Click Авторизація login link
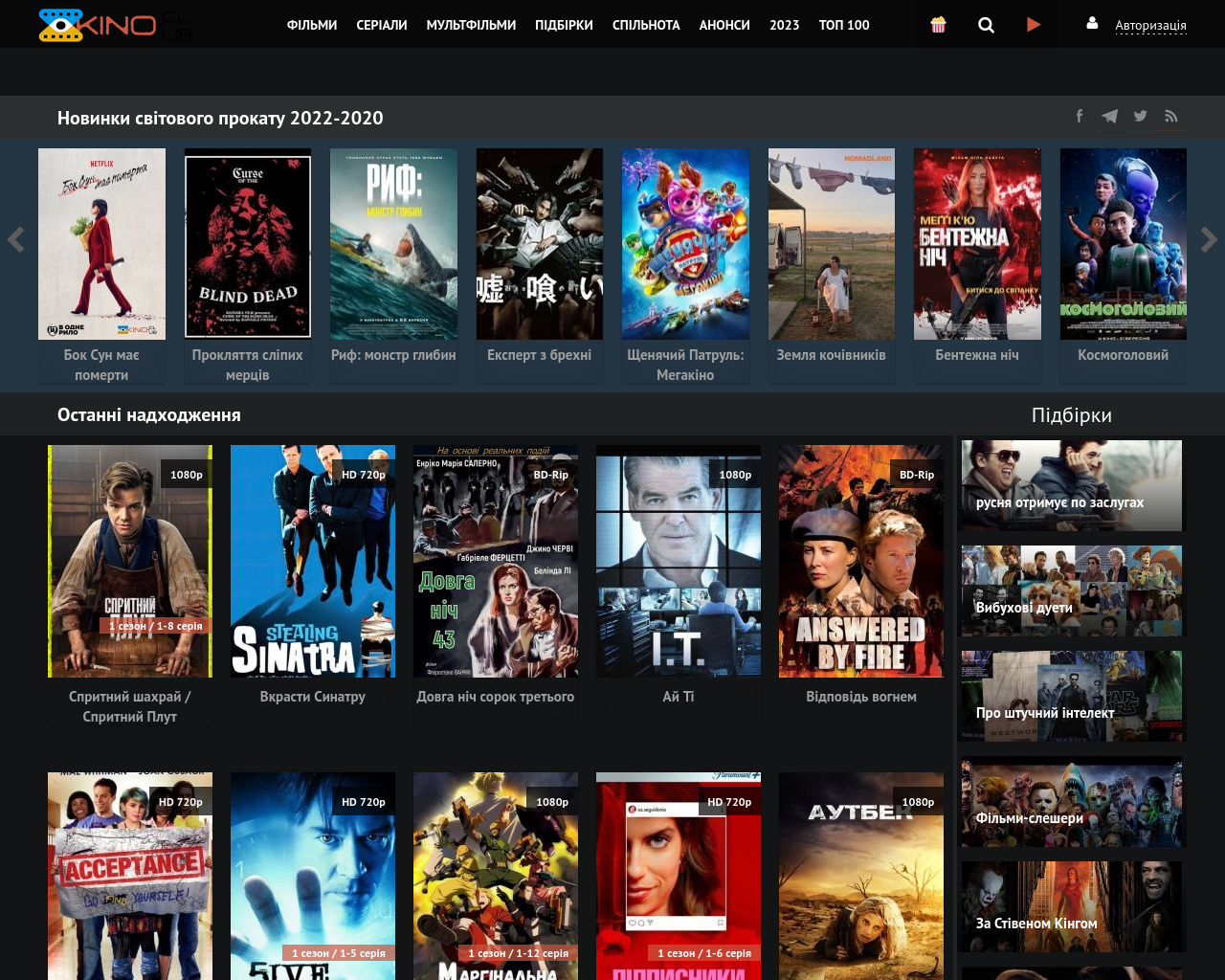This screenshot has width=1225, height=980. [x=1150, y=25]
